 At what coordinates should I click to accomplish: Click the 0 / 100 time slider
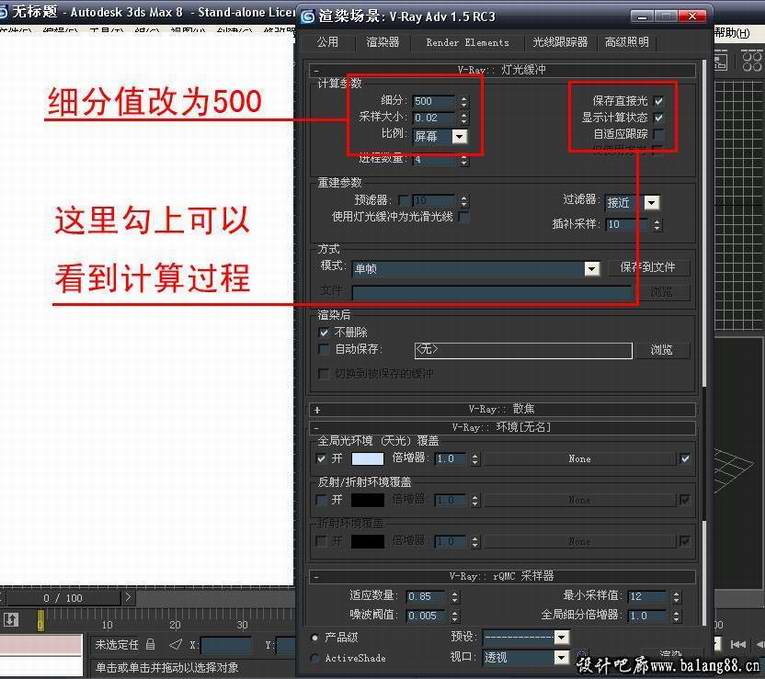(63, 598)
